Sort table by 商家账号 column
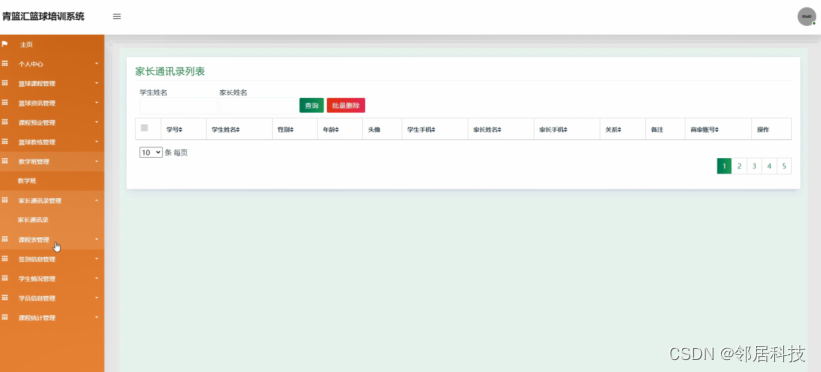 tap(717, 129)
